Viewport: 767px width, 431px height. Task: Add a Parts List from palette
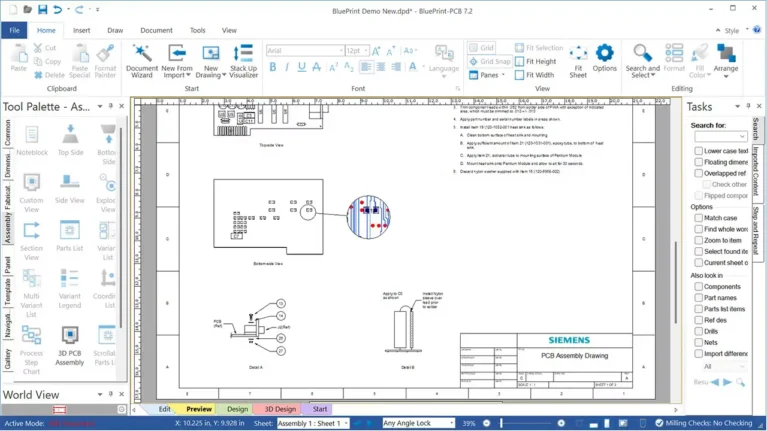coord(69,236)
